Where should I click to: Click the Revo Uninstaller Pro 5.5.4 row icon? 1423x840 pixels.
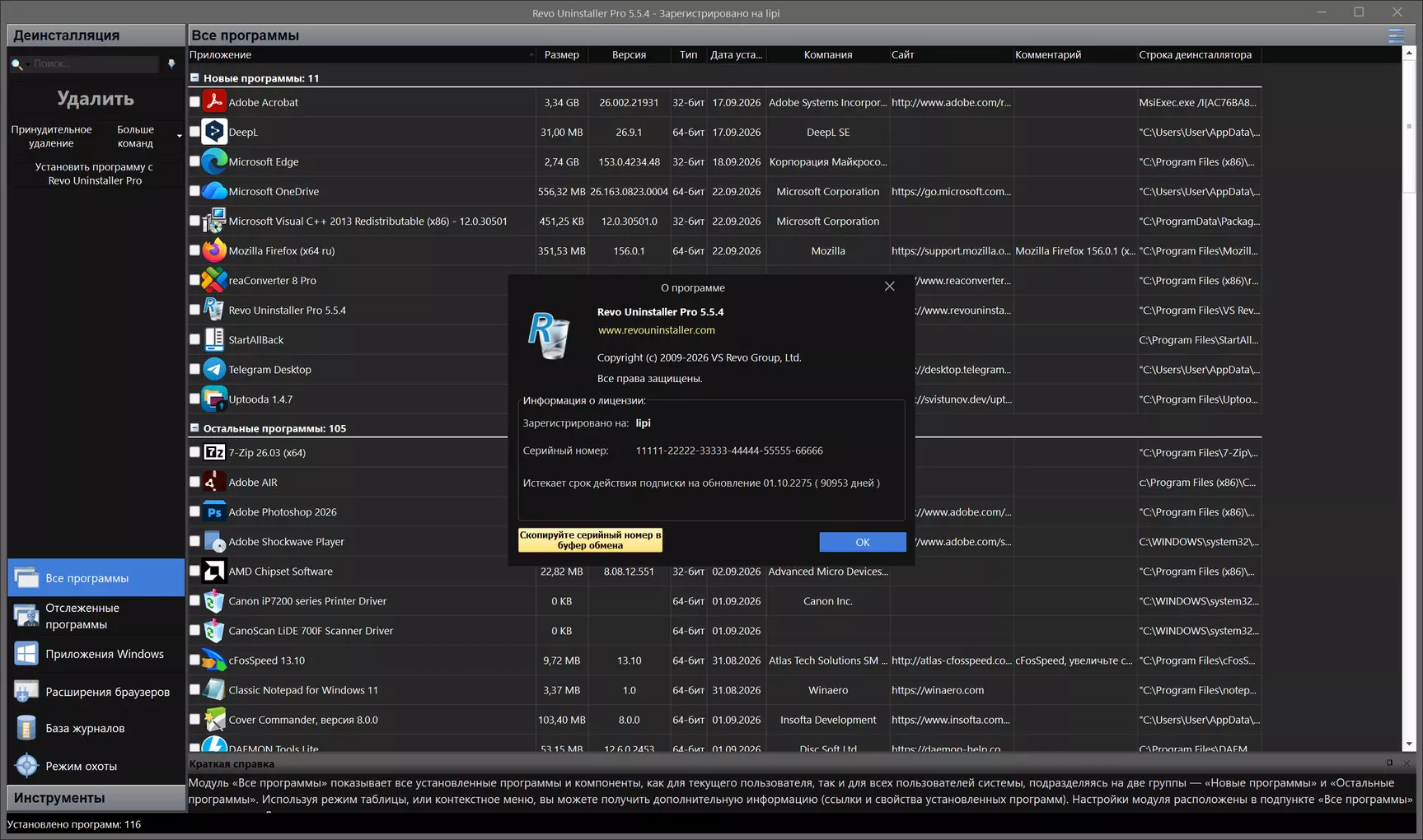[x=214, y=310]
